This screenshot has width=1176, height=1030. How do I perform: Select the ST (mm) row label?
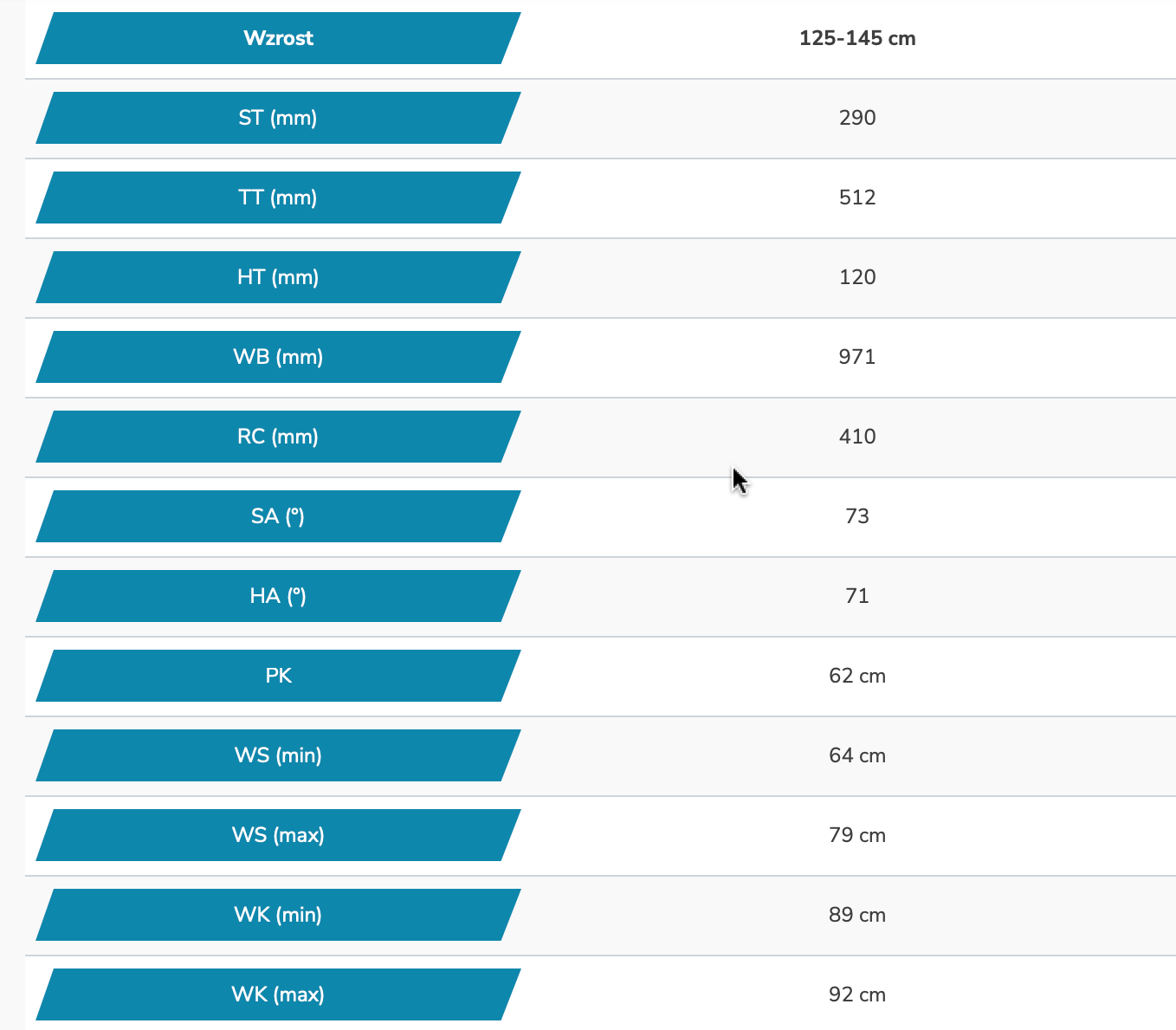click(x=278, y=118)
